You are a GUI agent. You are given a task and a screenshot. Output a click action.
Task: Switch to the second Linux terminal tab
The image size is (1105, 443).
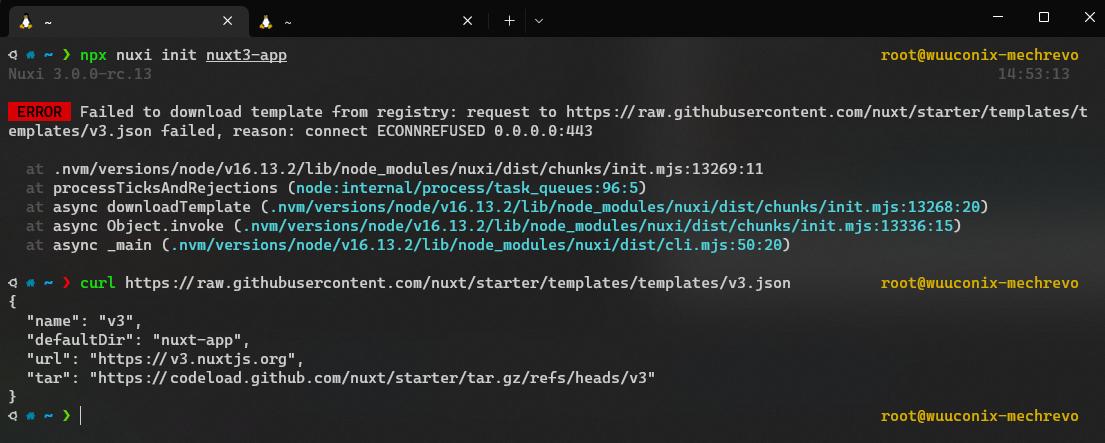[x=368, y=21]
